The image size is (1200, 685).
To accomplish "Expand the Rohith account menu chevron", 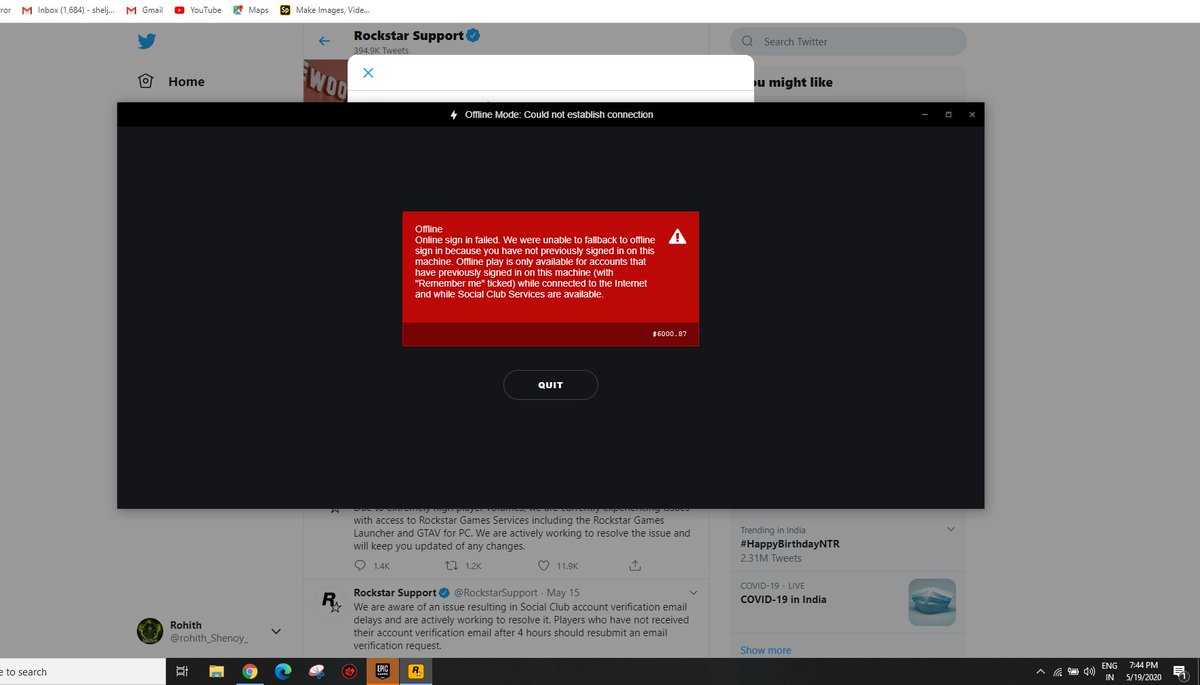I will 276,631.
